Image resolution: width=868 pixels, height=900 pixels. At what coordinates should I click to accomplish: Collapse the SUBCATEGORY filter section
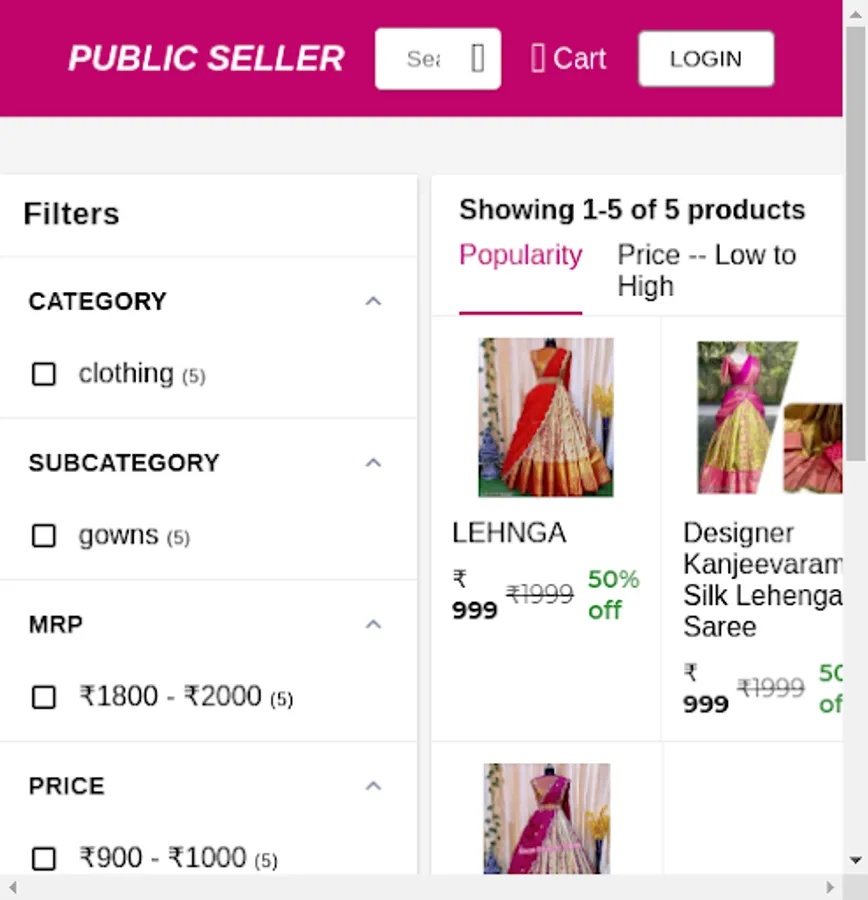[x=373, y=463]
